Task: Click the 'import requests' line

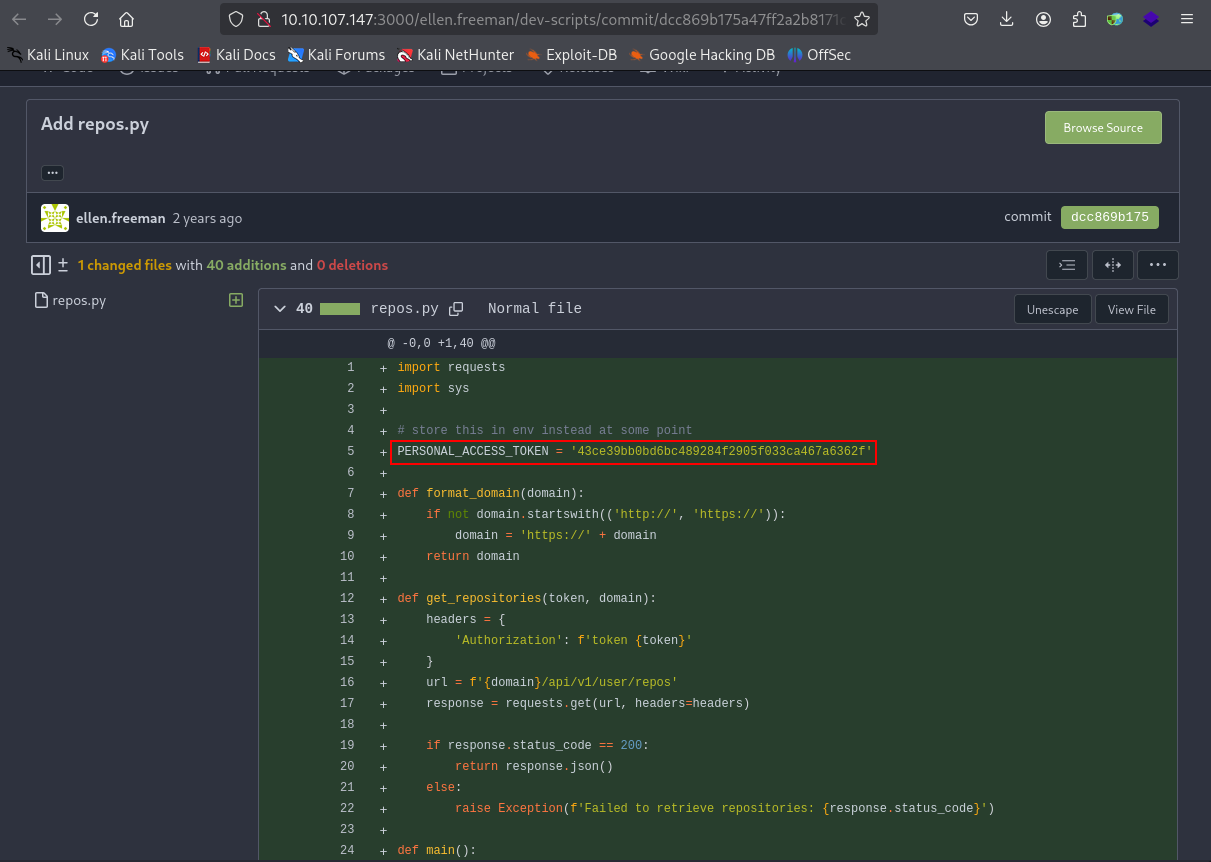Action: [x=451, y=367]
